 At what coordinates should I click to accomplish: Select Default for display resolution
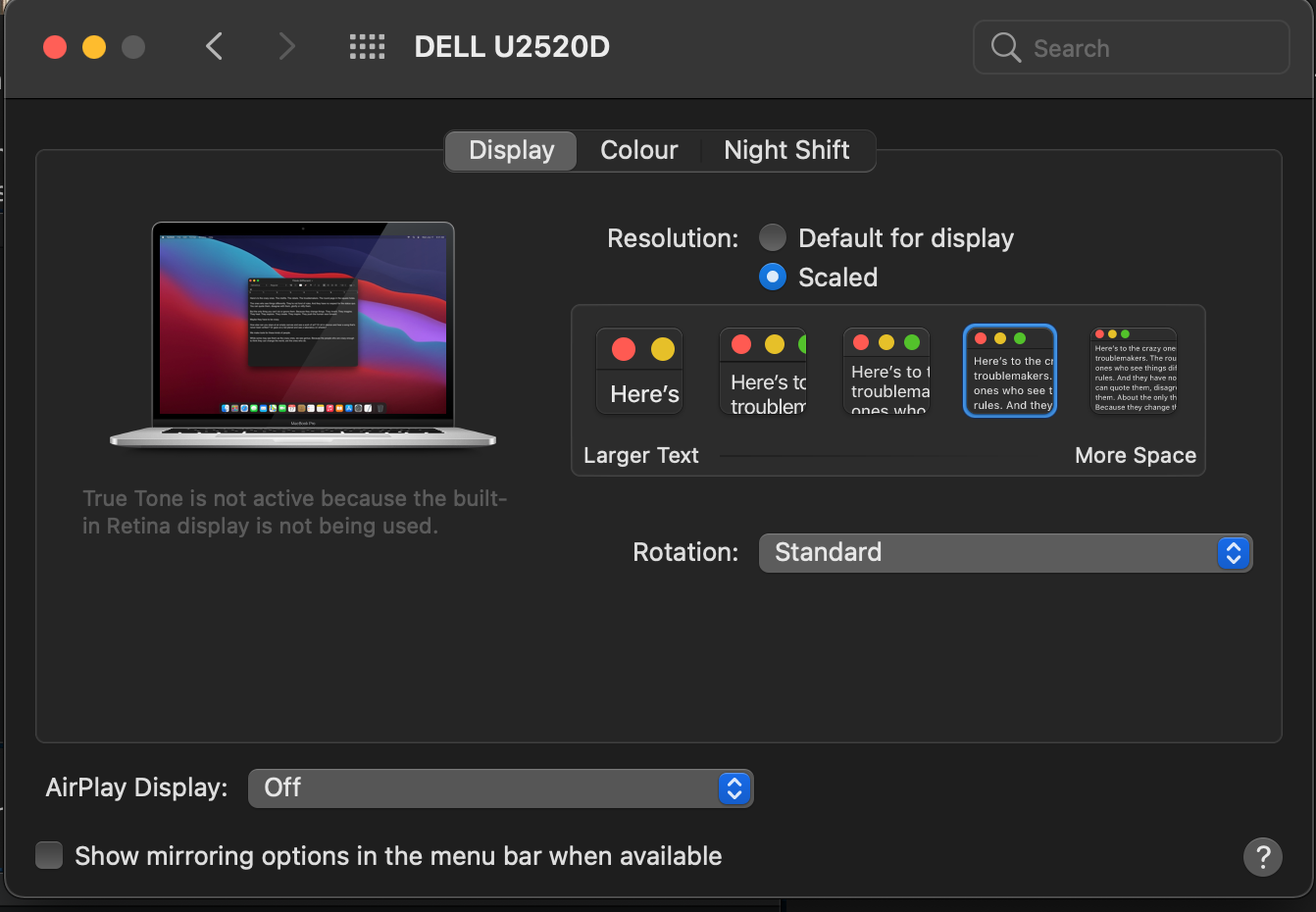tap(773, 237)
